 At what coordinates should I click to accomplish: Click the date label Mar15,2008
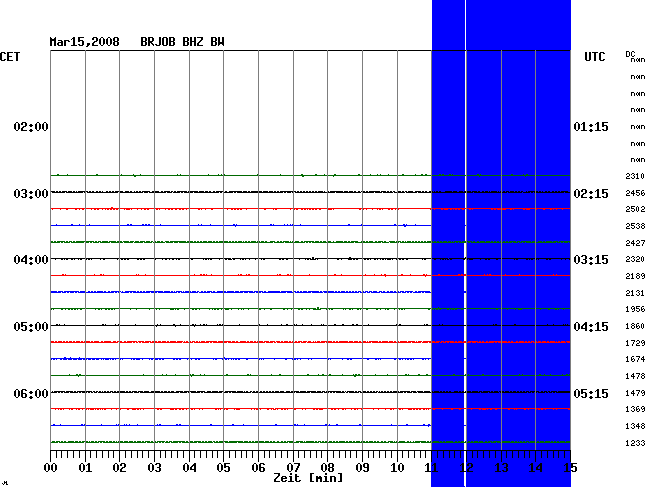85,42
